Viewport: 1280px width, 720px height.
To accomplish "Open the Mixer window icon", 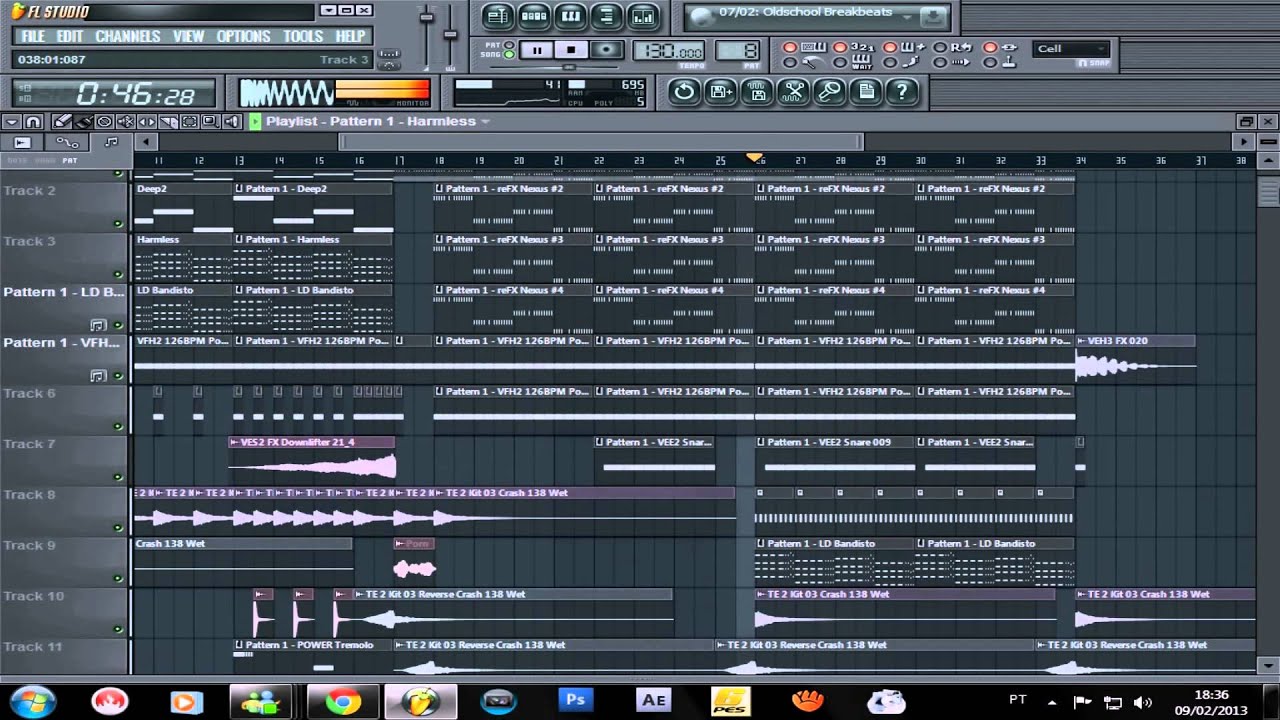I will (x=643, y=16).
